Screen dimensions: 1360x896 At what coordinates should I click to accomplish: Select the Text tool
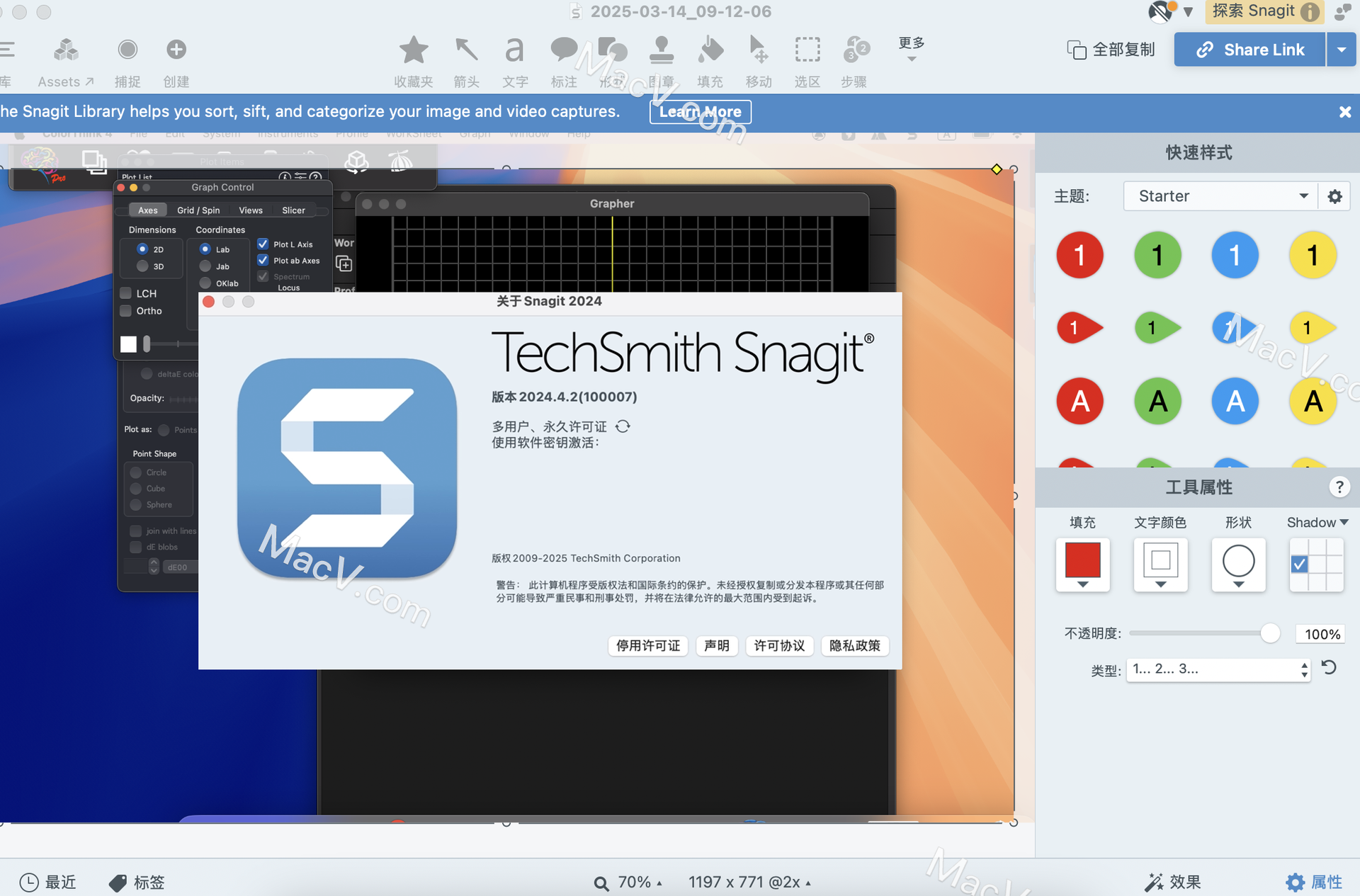click(x=515, y=50)
